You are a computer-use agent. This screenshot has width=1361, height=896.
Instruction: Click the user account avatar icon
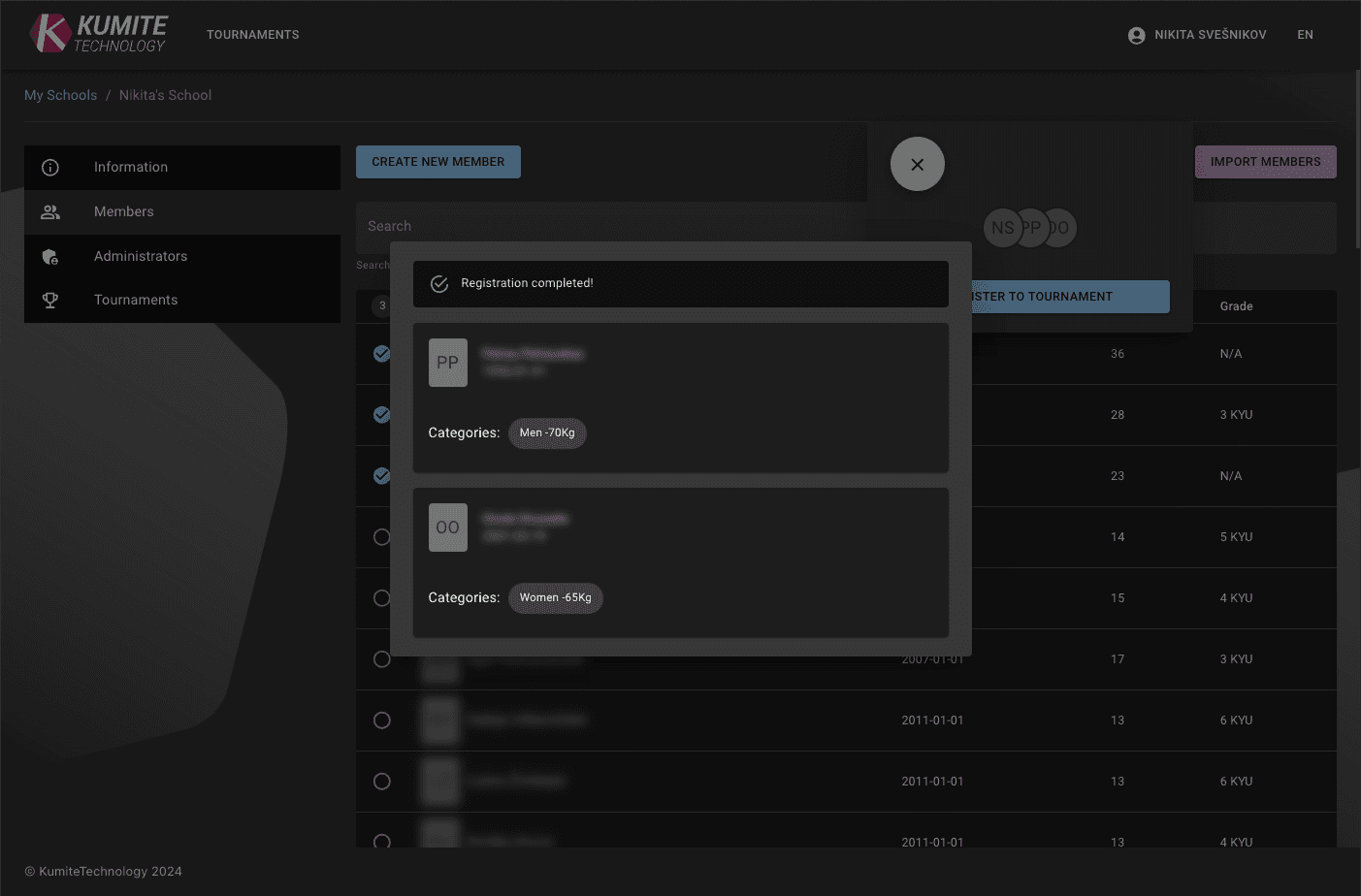tap(1136, 35)
